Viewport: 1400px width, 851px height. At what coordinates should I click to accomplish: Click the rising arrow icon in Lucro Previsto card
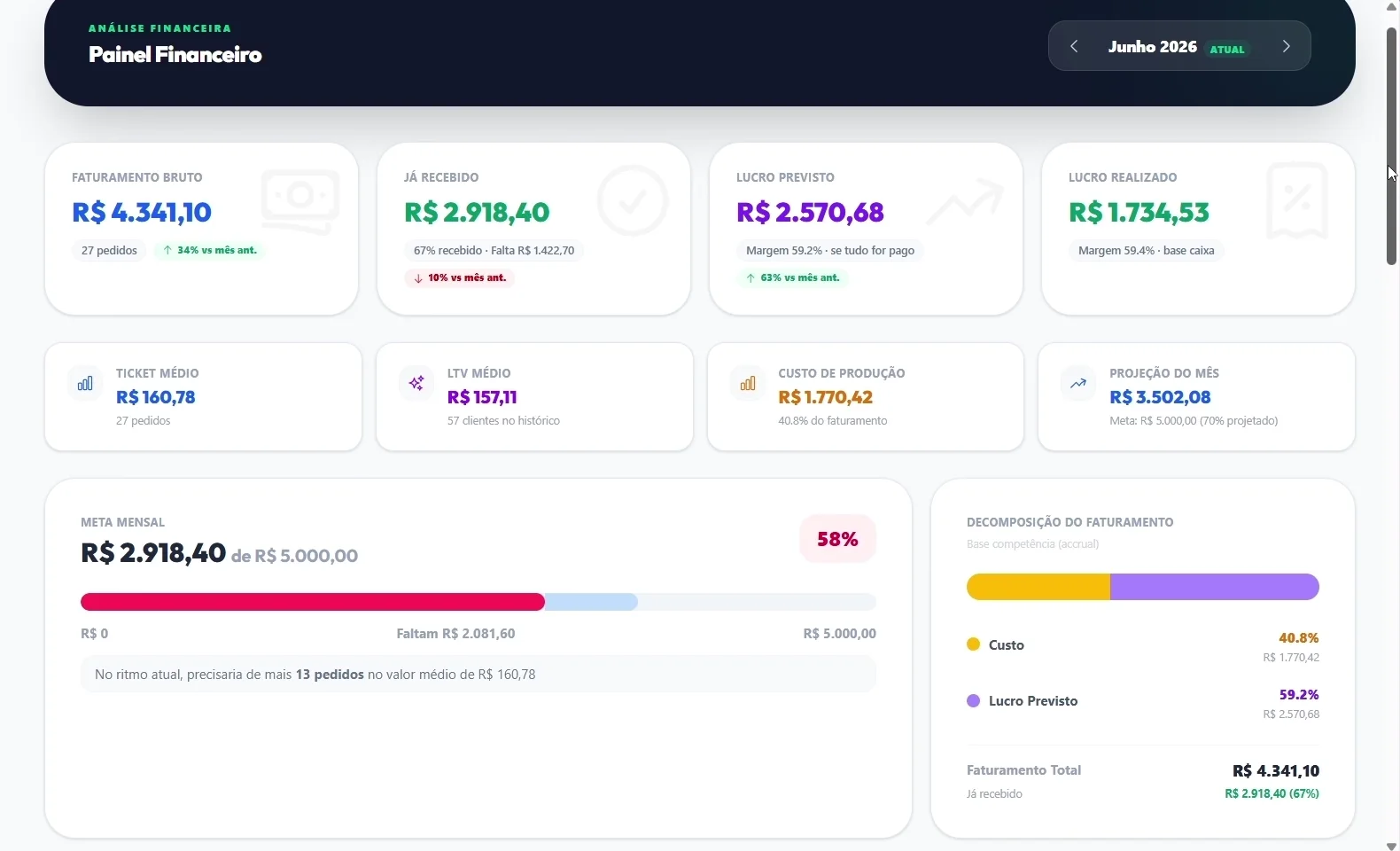(x=965, y=201)
